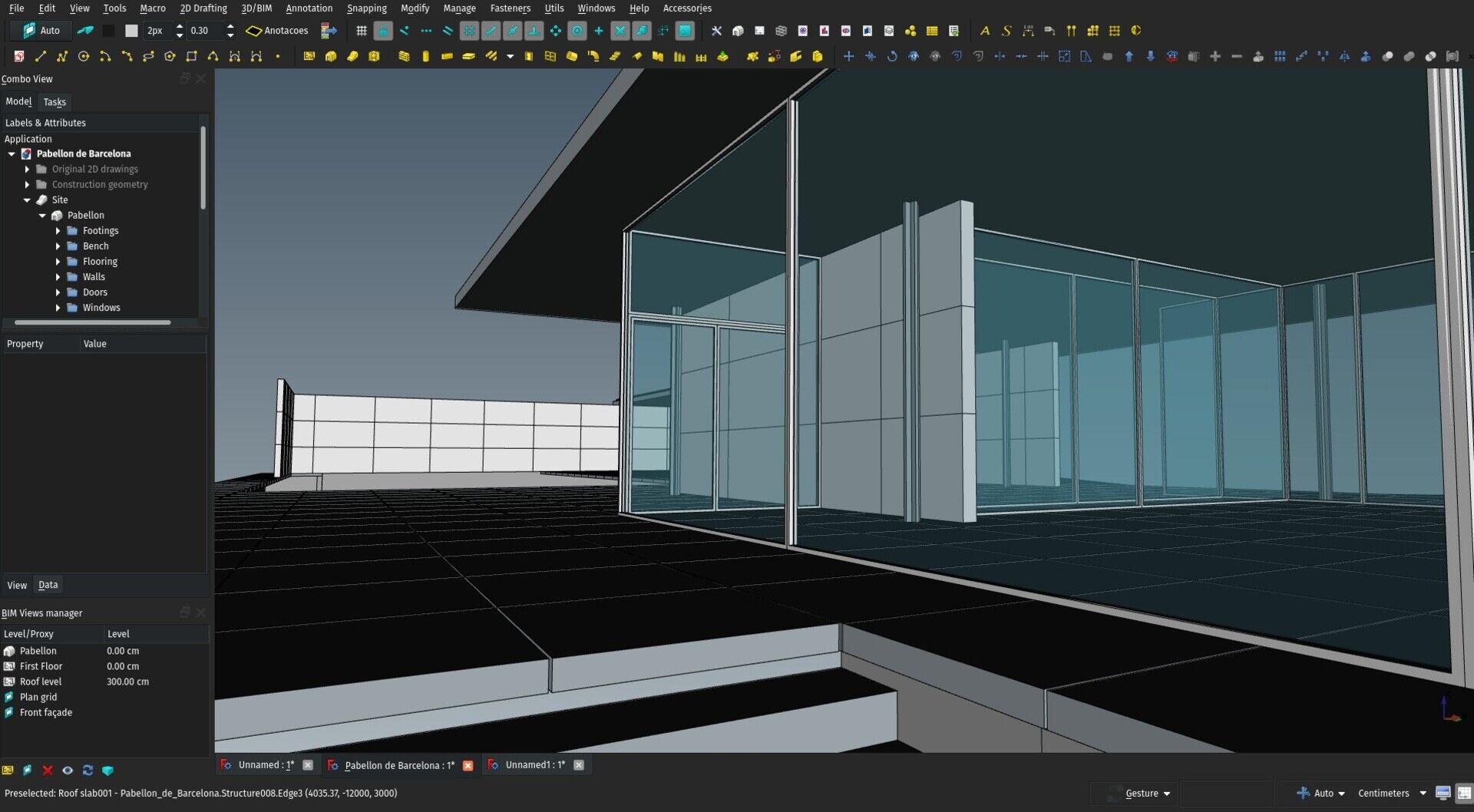Screen dimensions: 1474x812
Task: Open the Fasteners menu
Action: tap(510, 8)
